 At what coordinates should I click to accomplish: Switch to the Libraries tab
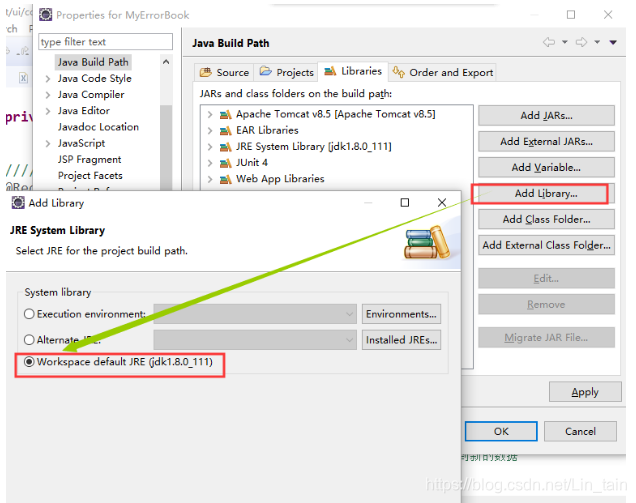pos(353,71)
